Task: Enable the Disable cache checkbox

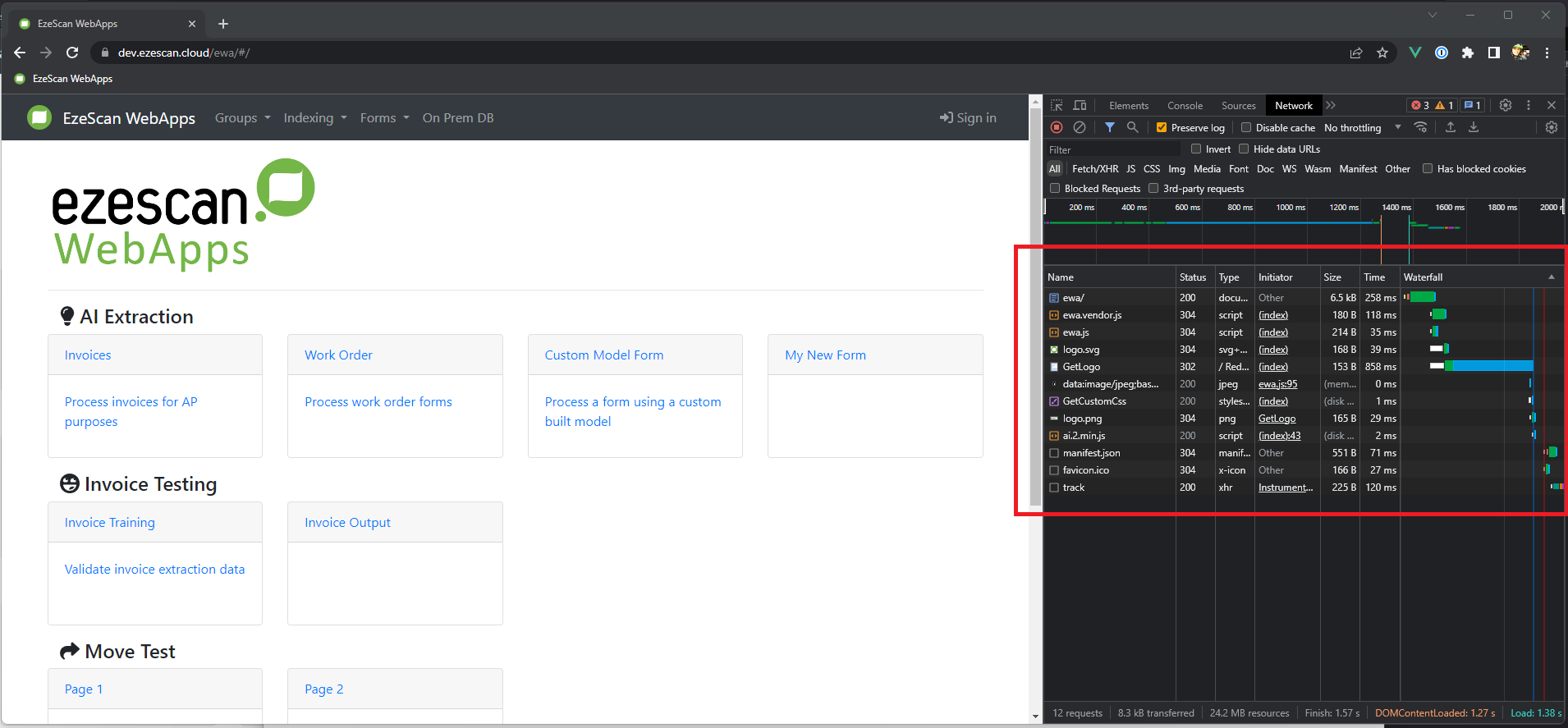Action: [x=1246, y=127]
